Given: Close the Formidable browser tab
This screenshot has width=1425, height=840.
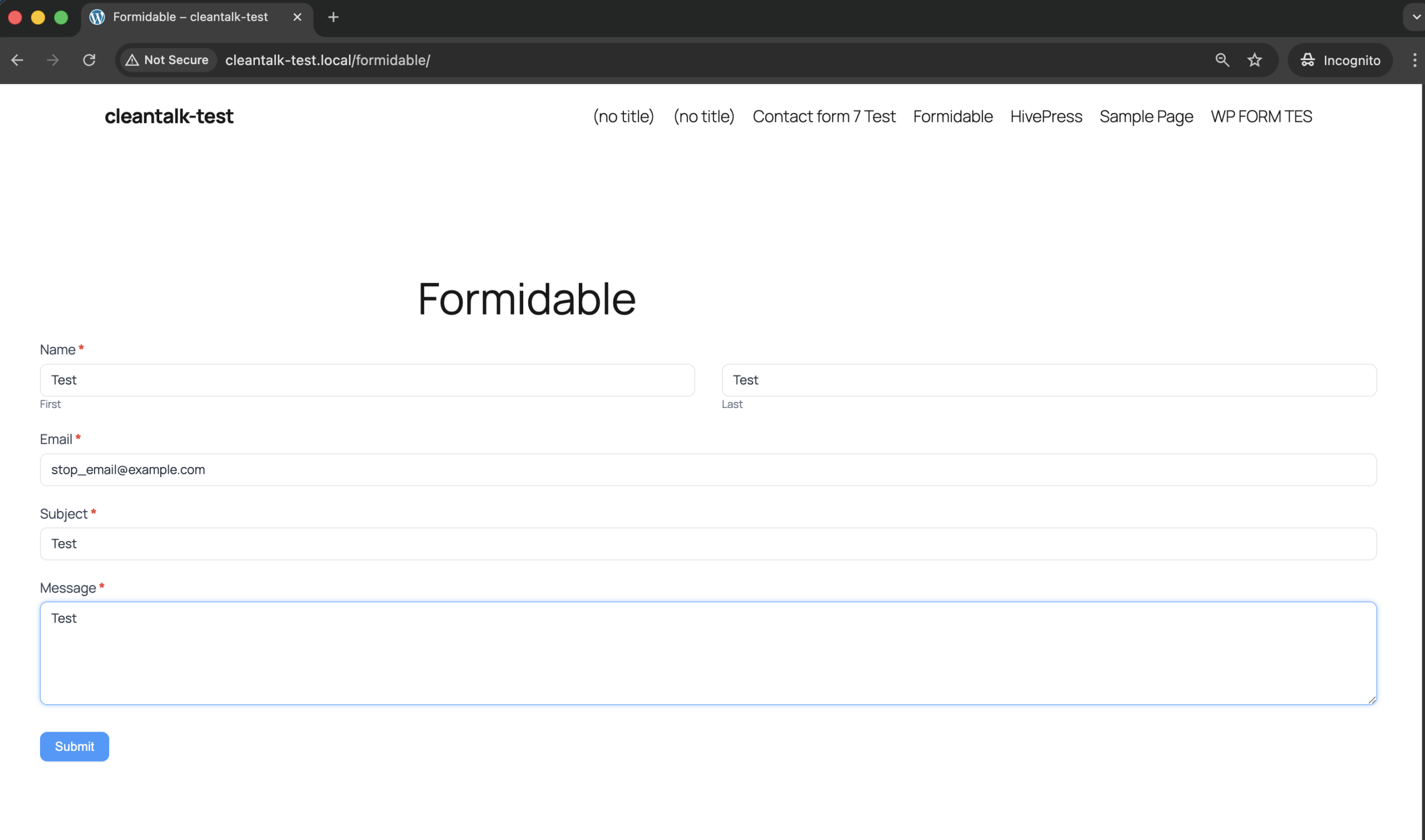Looking at the screenshot, I should click(297, 17).
